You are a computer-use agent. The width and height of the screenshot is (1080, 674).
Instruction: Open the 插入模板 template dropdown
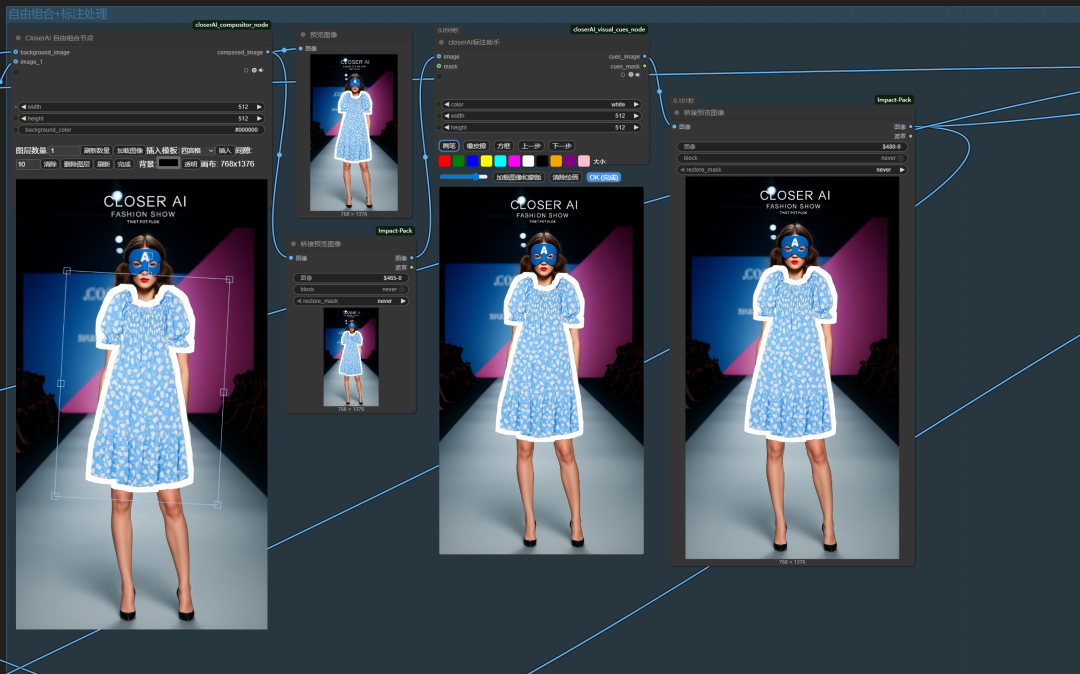tap(197, 150)
